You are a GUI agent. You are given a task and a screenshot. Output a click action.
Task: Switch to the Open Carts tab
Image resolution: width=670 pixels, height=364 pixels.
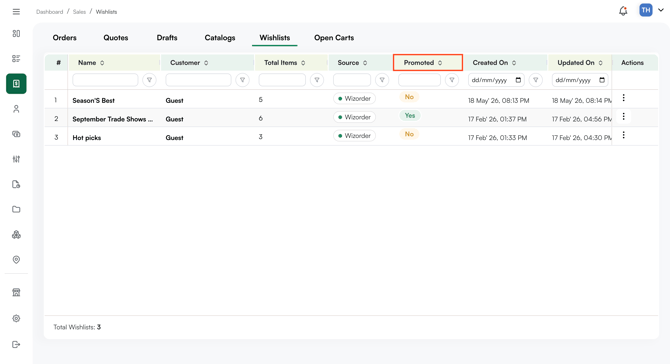334,38
